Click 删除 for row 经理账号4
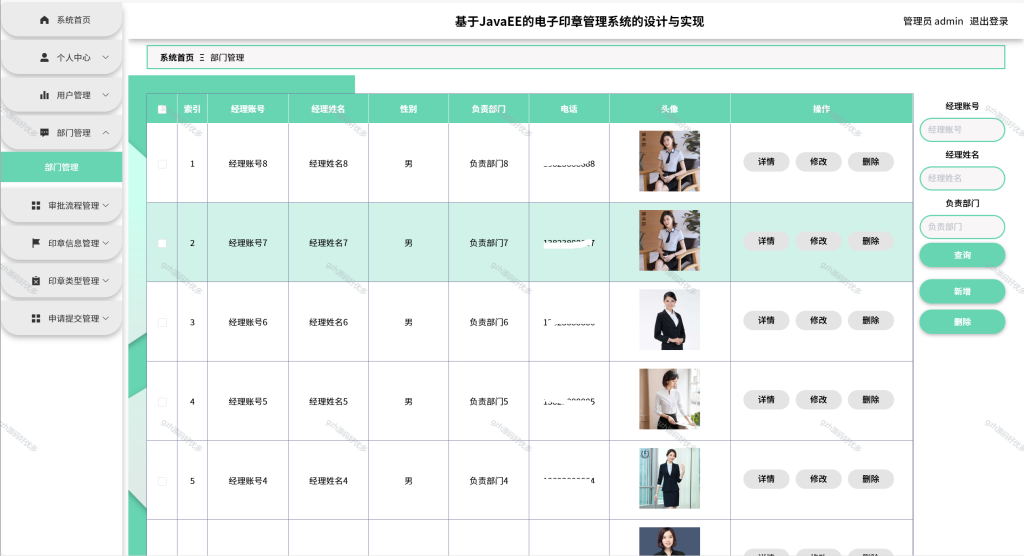The image size is (1024, 556). pyautogui.click(x=871, y=480)
